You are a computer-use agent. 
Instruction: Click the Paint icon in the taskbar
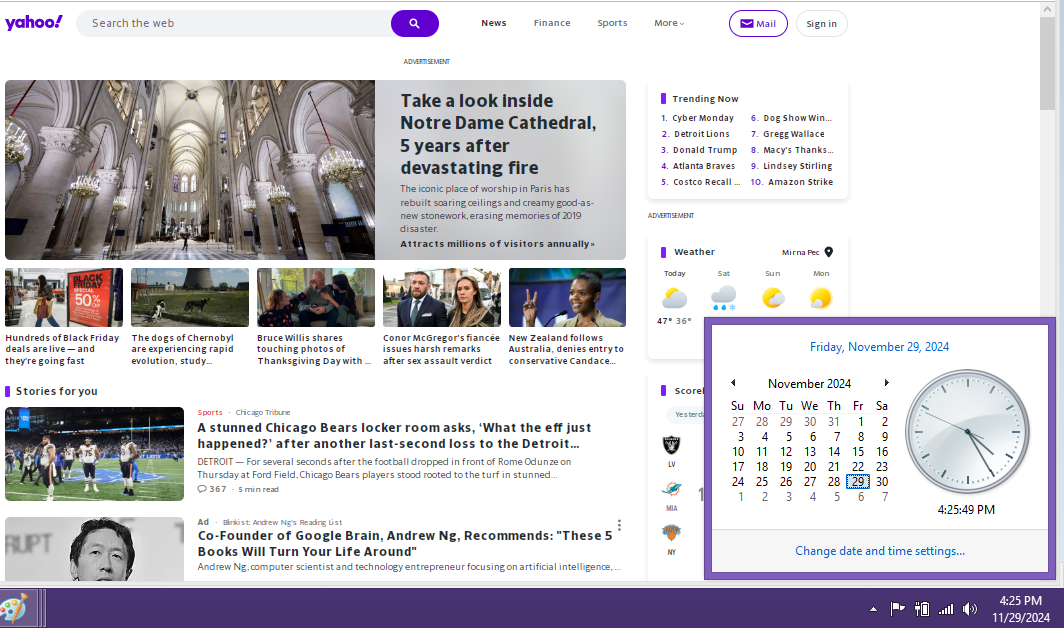pos(15,608)
